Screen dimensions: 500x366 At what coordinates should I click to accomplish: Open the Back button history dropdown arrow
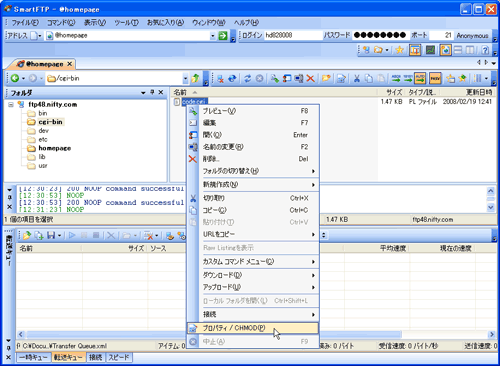(23, 79)
